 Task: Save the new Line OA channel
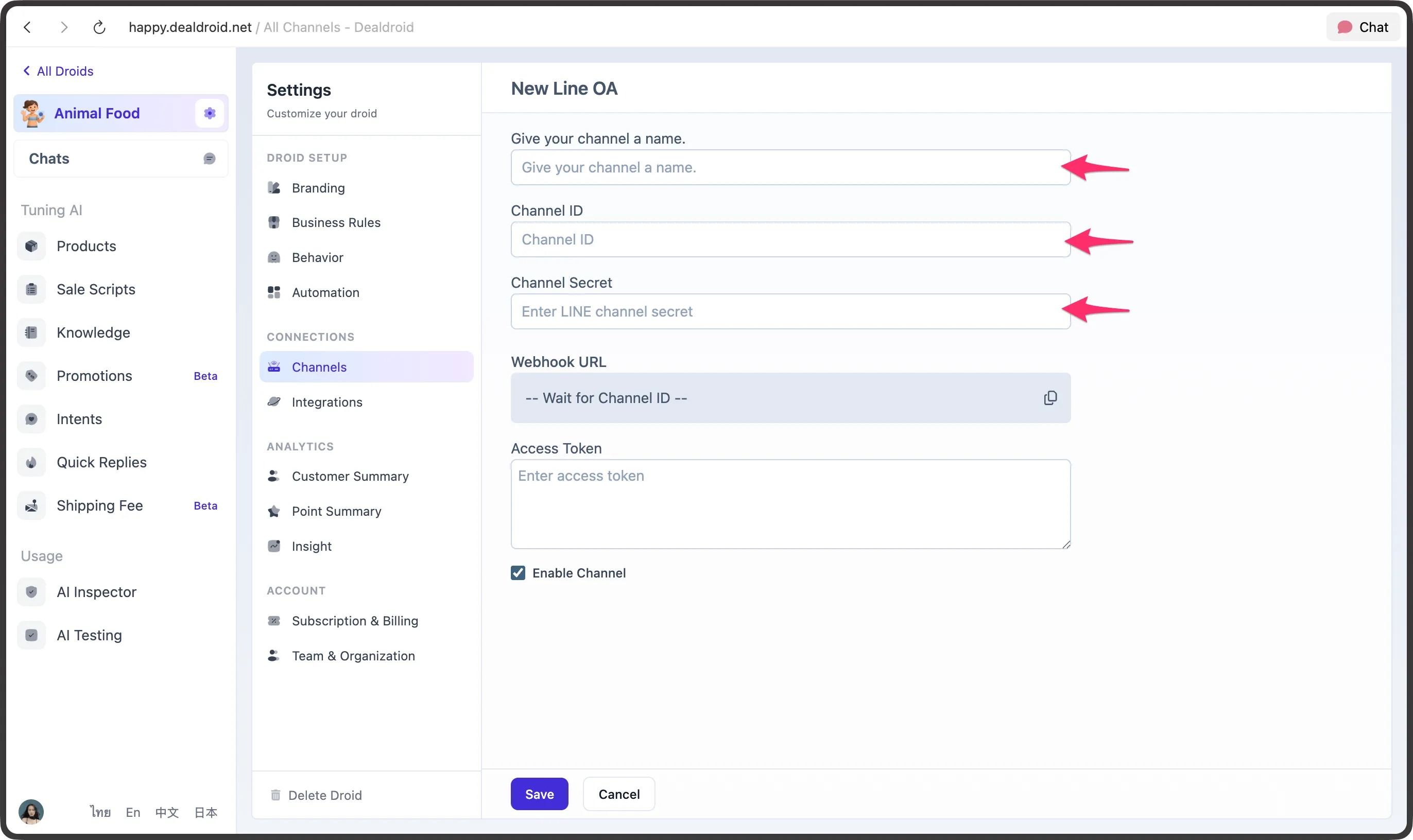point(539,794)
